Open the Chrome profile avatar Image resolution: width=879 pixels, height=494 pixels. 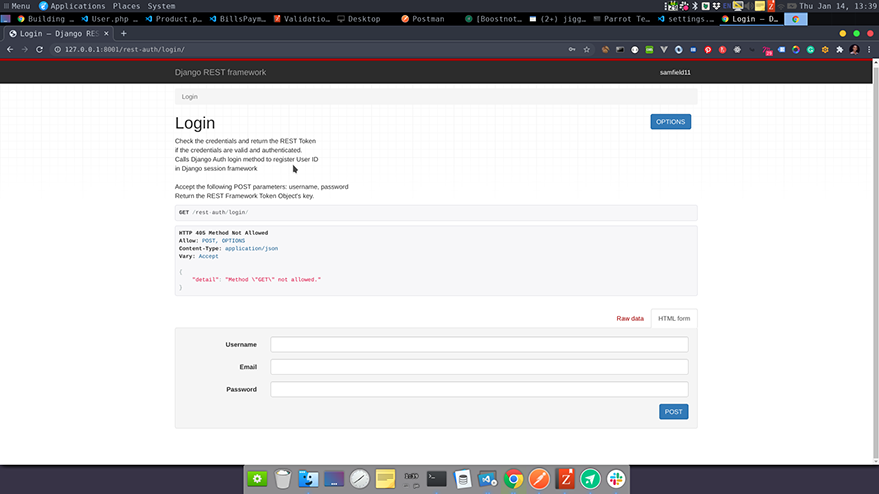click(854, 49)
